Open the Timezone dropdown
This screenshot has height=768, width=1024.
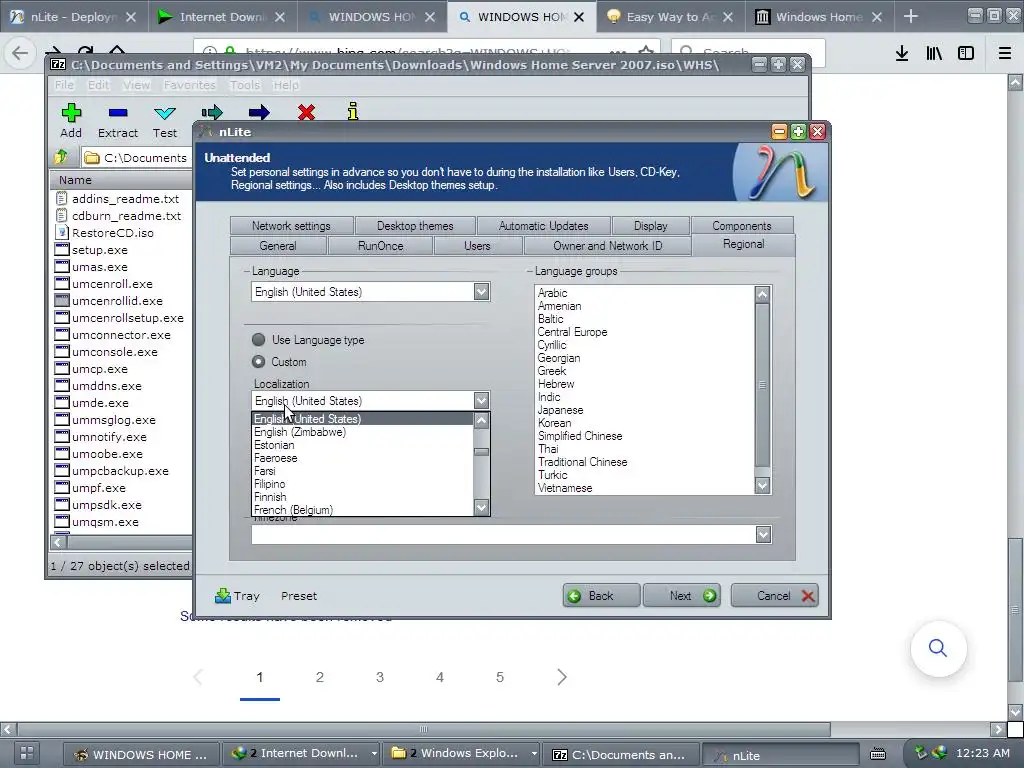tap(763, 535)
